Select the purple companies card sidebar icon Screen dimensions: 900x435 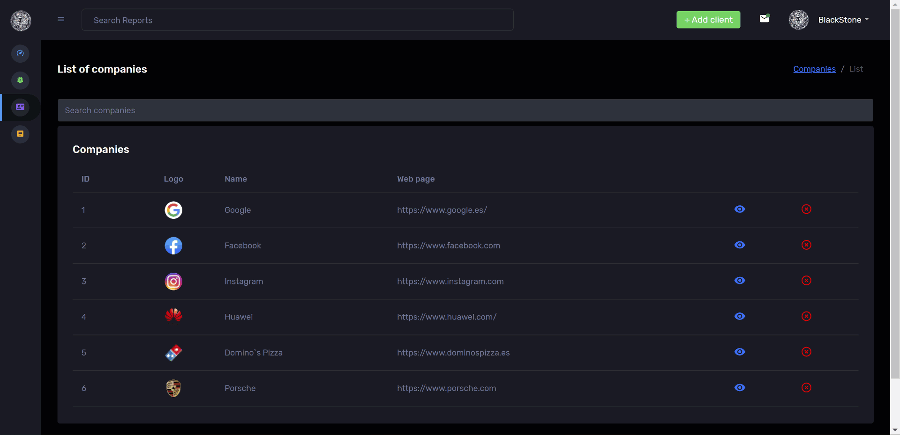(20, 107)
